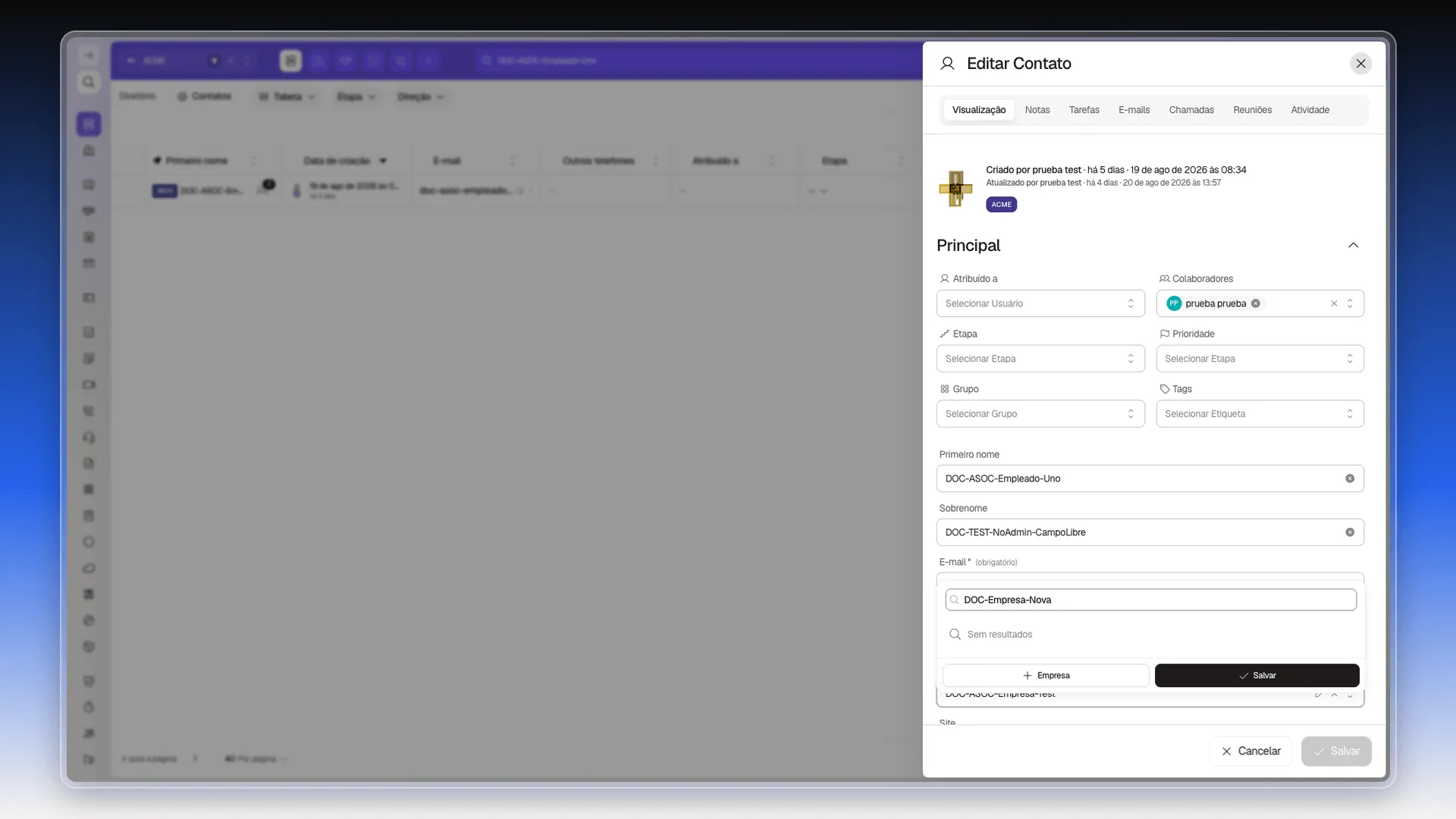Click the DOC-Empresa-Nova search box
The width and height of the screenshot is (1456, 819).
point(1150,600)
